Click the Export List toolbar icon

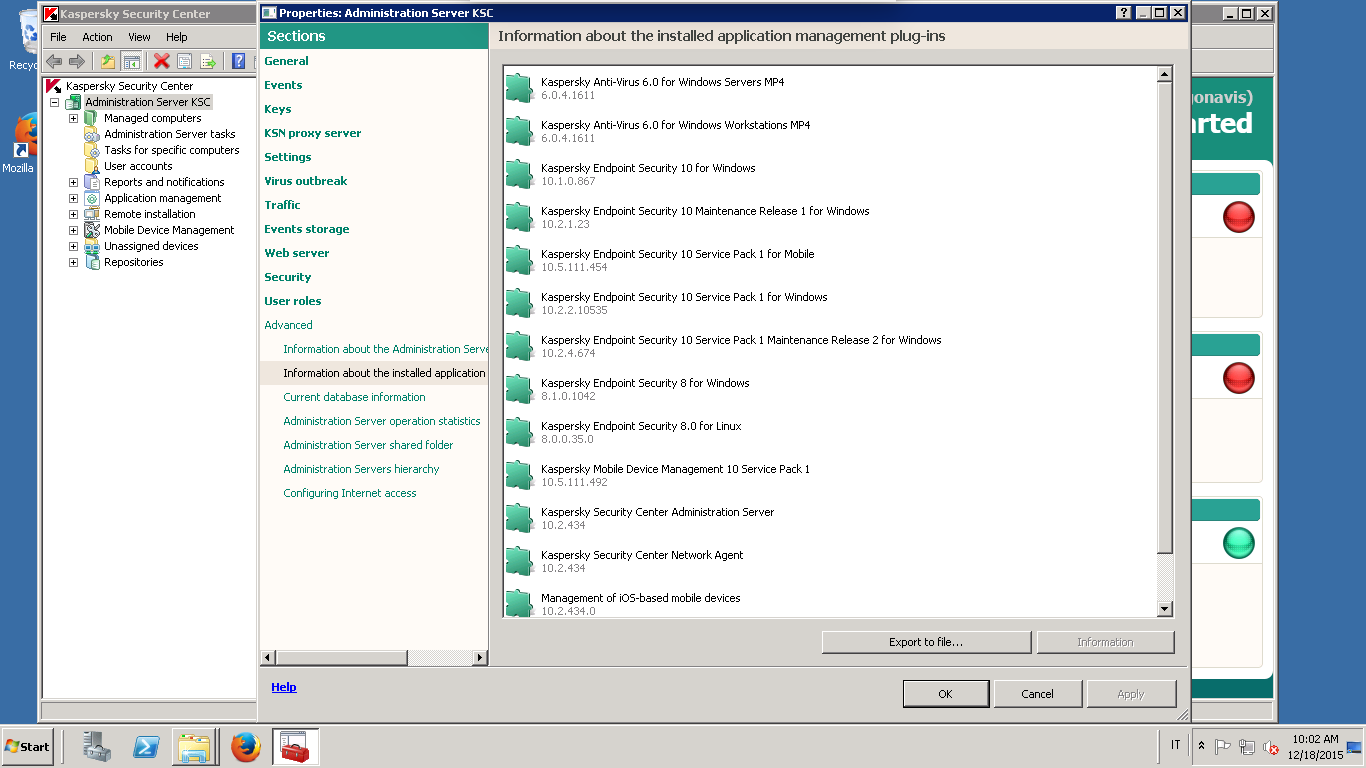coord(208,61)
